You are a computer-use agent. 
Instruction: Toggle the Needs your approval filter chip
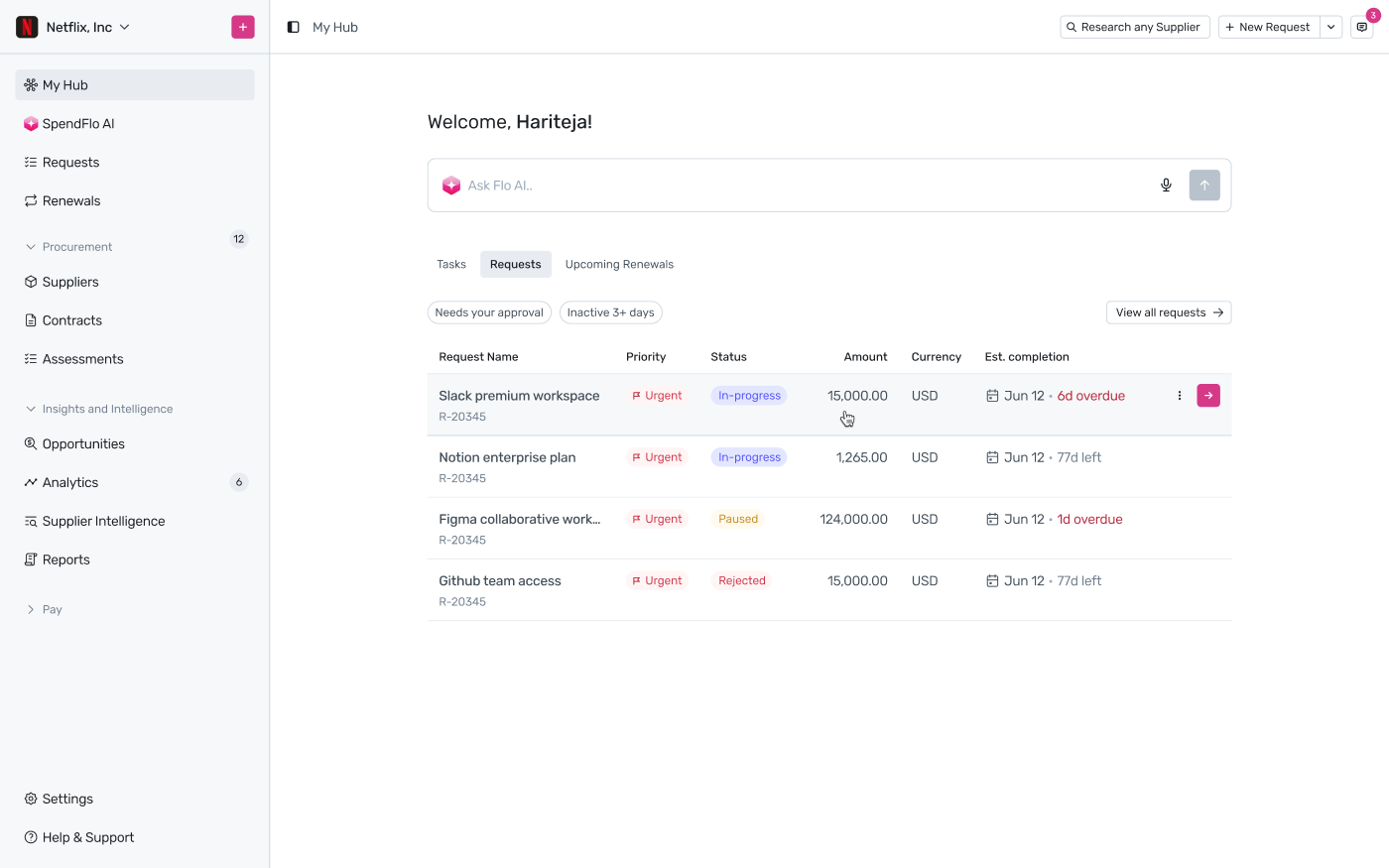pos(489,312)
